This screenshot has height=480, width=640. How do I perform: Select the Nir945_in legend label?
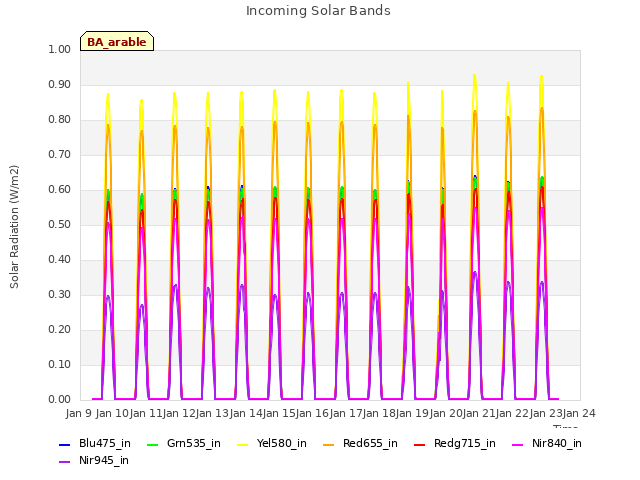(104, 461)
